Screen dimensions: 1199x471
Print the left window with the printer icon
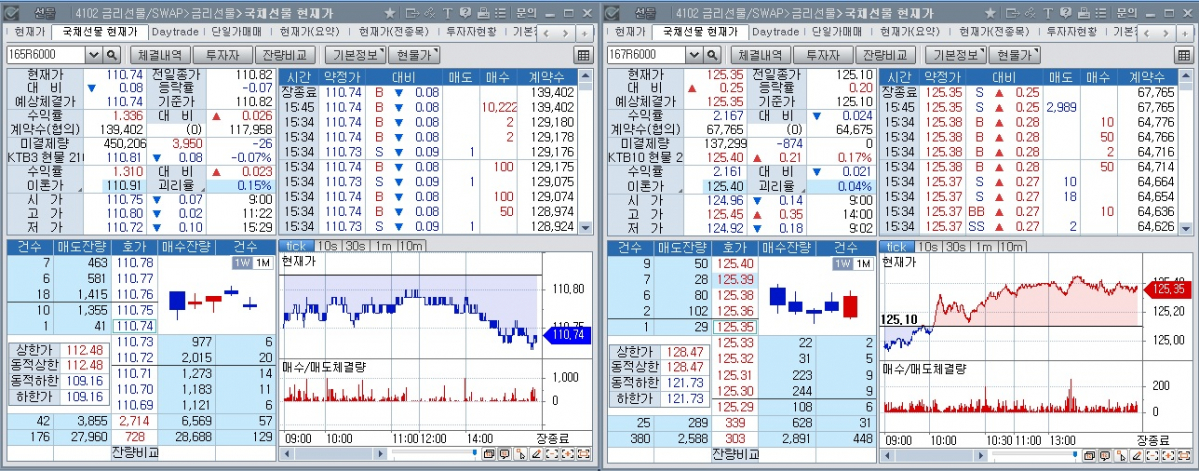483,13
